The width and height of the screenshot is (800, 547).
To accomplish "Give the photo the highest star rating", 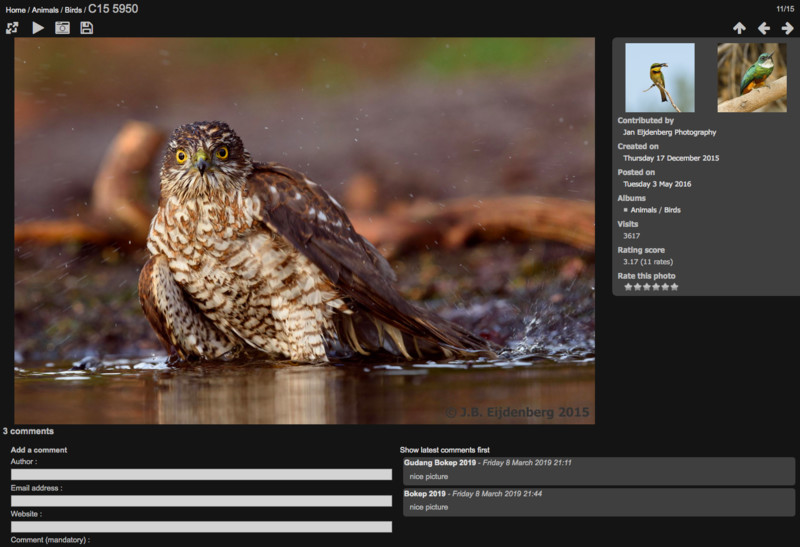I will 674,287.
